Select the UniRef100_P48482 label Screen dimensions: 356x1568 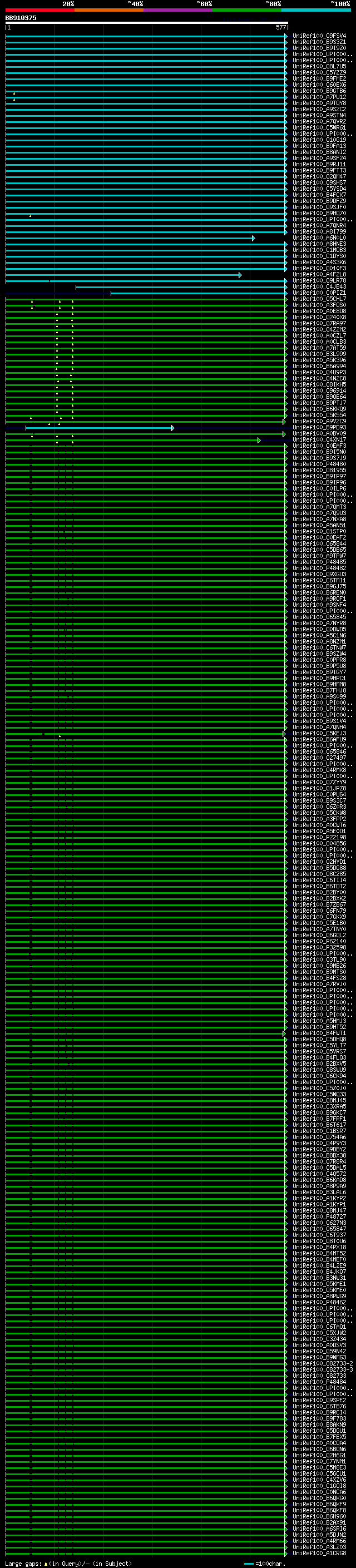click(319, 568)
